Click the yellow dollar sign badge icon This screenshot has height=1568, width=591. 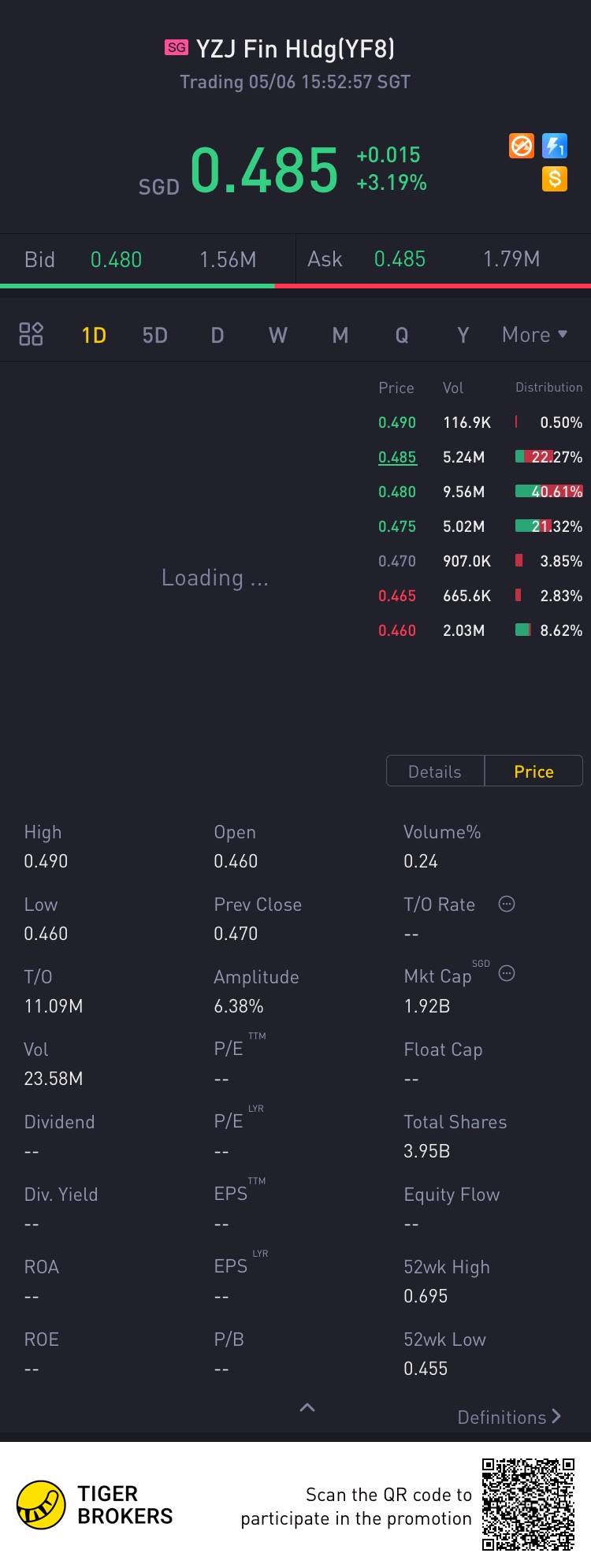(x=555, y=179)
